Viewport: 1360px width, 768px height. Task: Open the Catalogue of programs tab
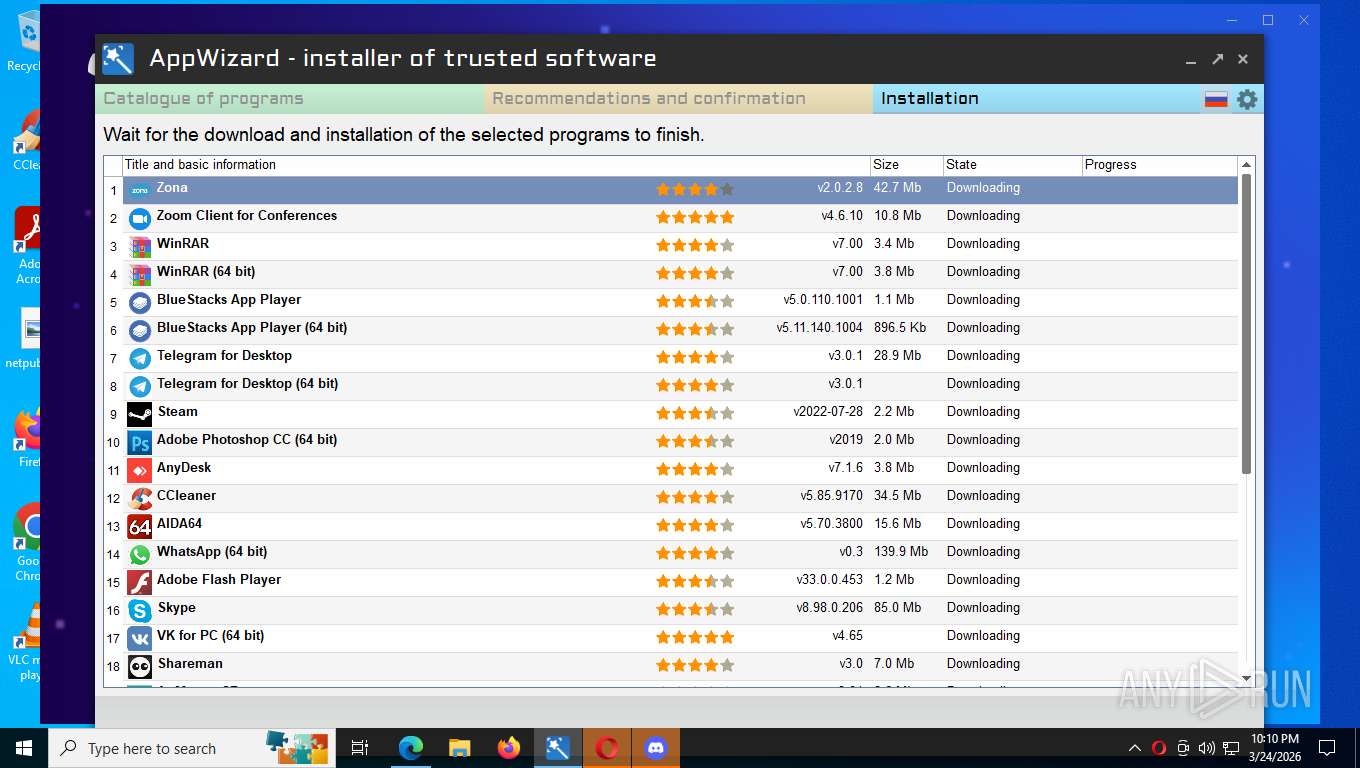point(290,99)
